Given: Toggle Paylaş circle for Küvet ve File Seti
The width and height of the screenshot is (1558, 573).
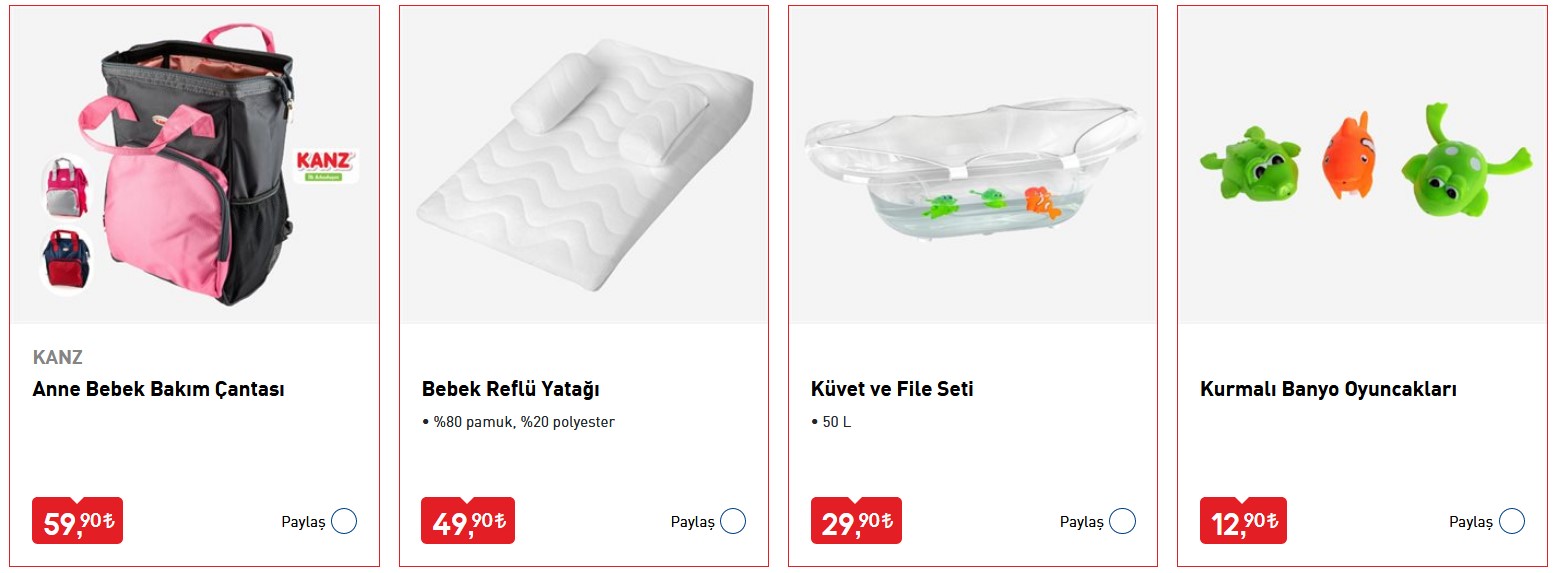Looking at the screenshot, I should 1122,521.
